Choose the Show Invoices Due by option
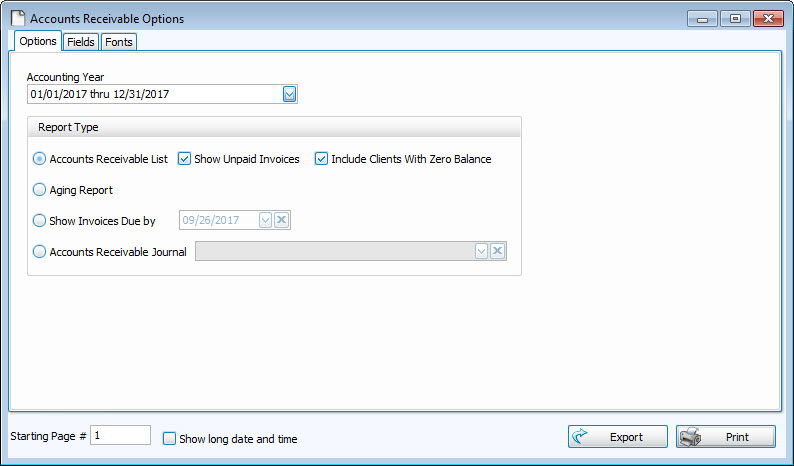The image size is (794, 466). 40,221
